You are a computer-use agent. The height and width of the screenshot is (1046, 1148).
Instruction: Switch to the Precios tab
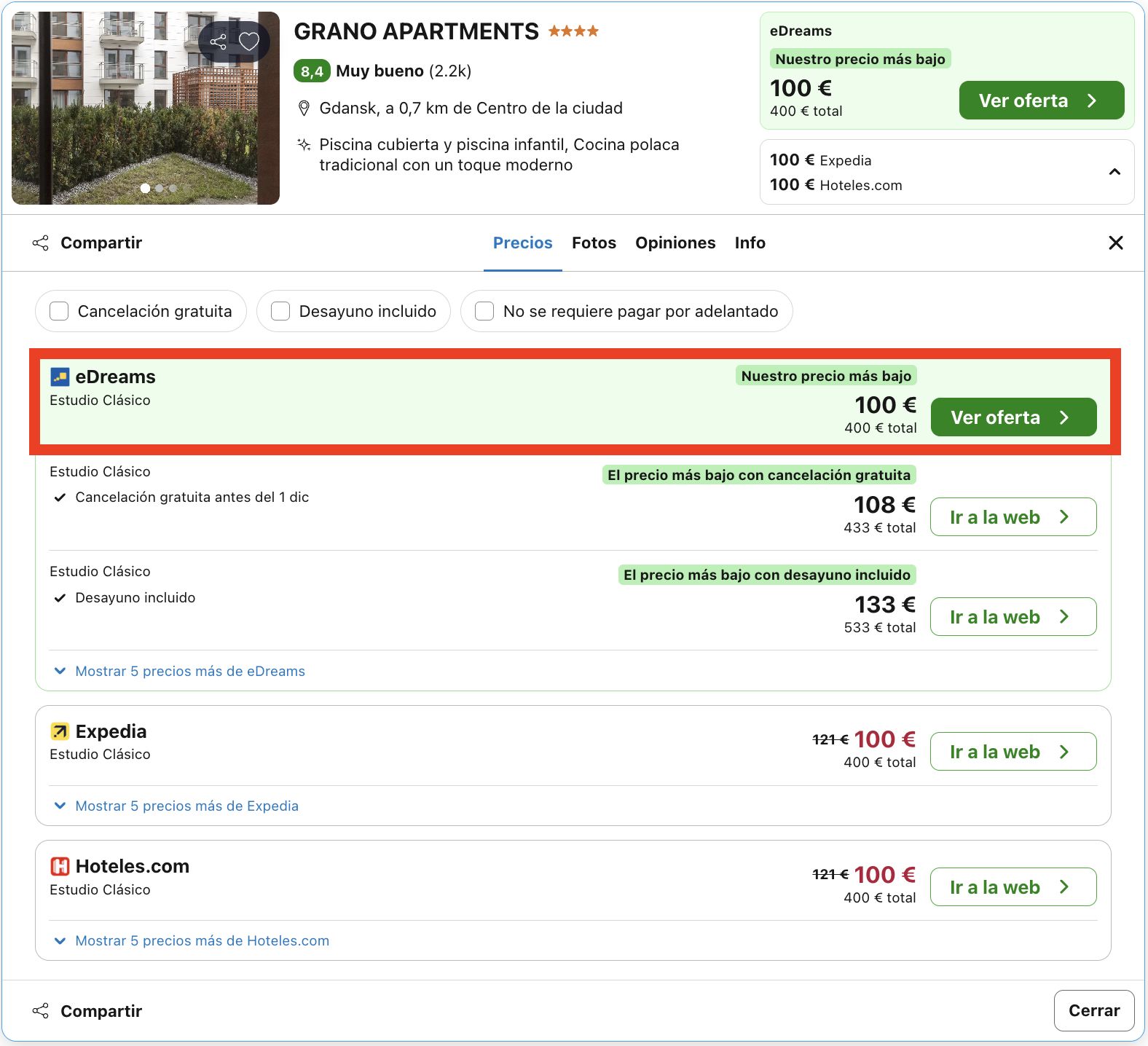click(x=523, y=243)
